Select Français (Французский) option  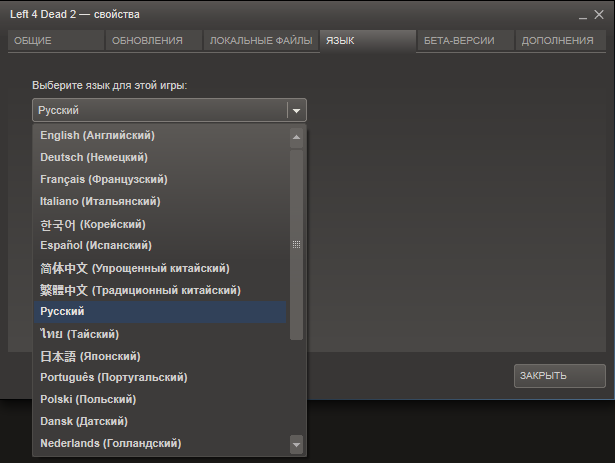103,179
